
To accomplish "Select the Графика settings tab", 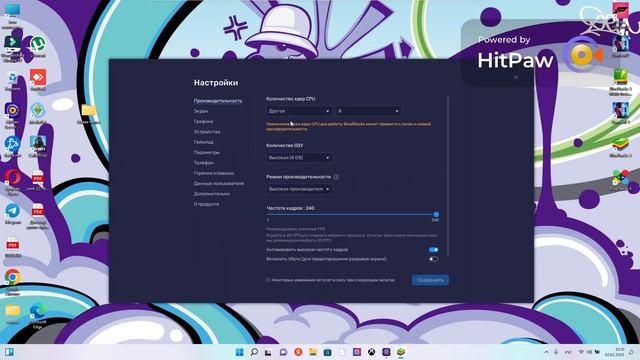I will (x=203, y=121).
